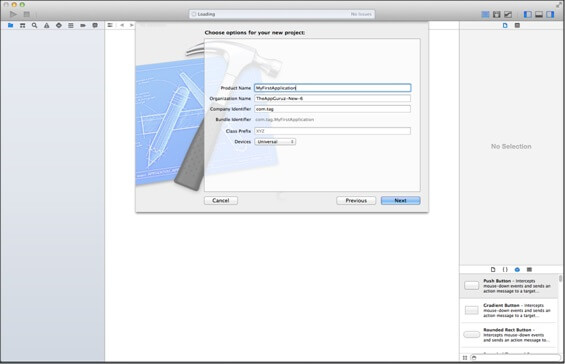
Task: Enter full screen with the corner arrows
Action: pos(559,4)
